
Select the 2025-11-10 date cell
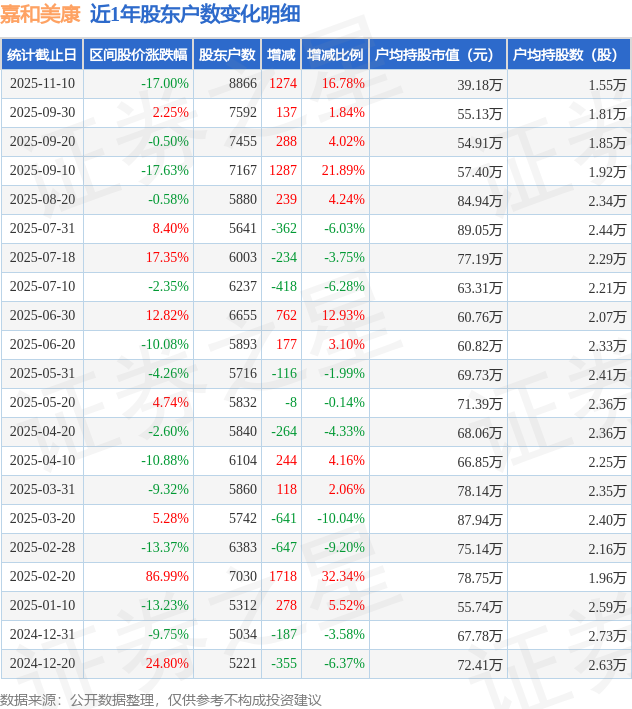(42, 84)
